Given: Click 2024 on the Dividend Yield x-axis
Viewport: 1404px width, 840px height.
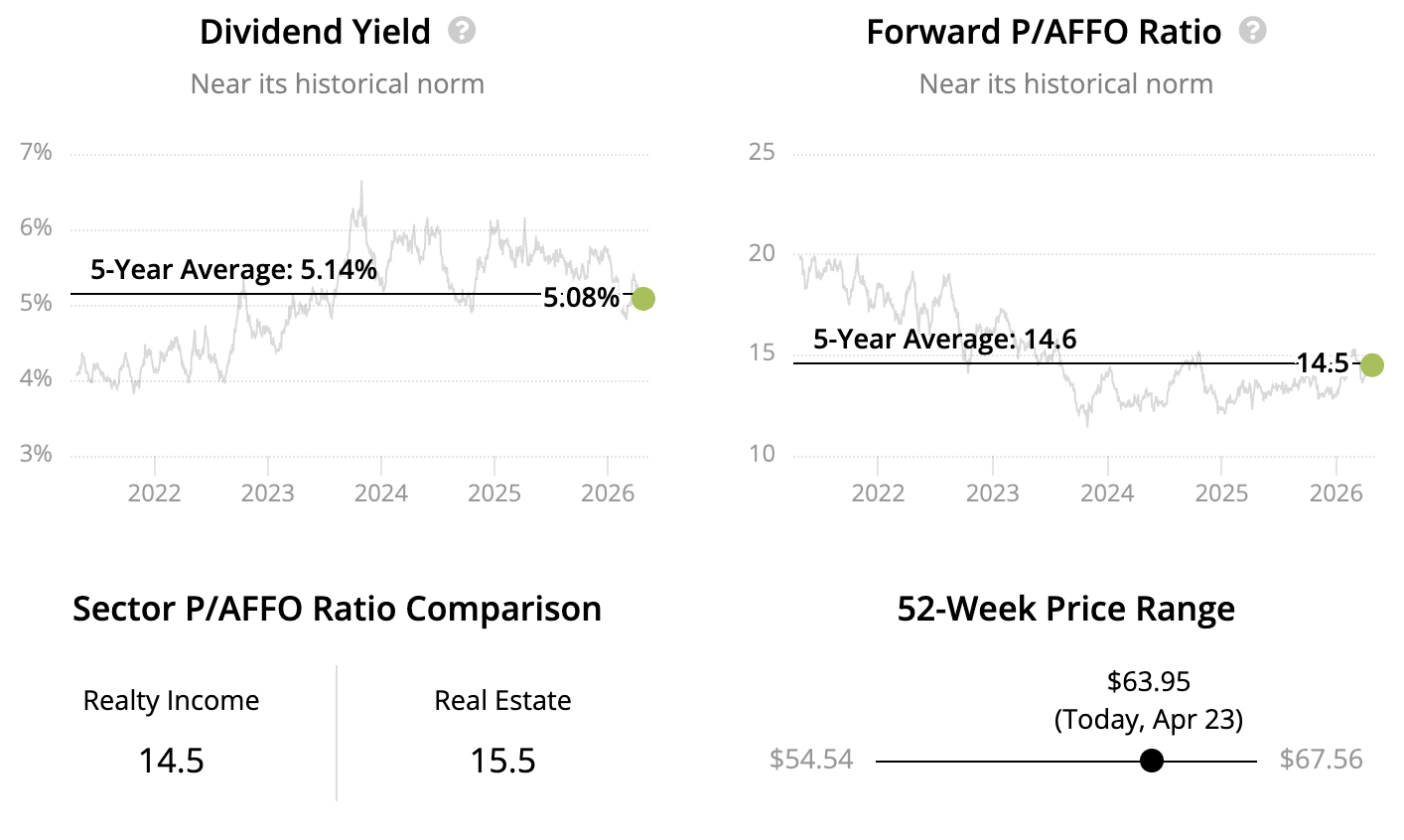Looking at the screenshot, I should (381, 493).
